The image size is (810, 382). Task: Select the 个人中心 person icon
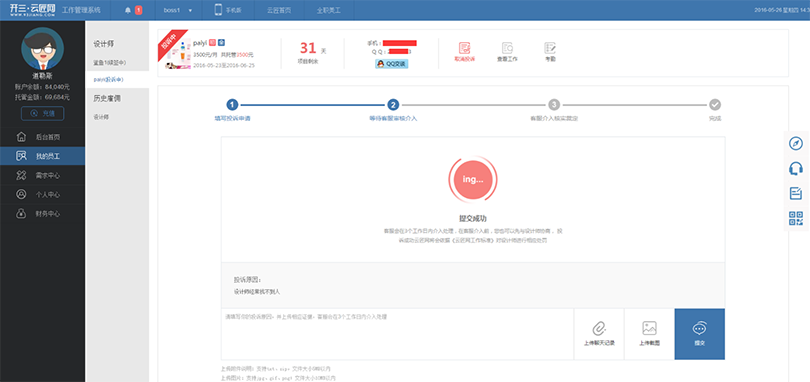pos(21,194)
